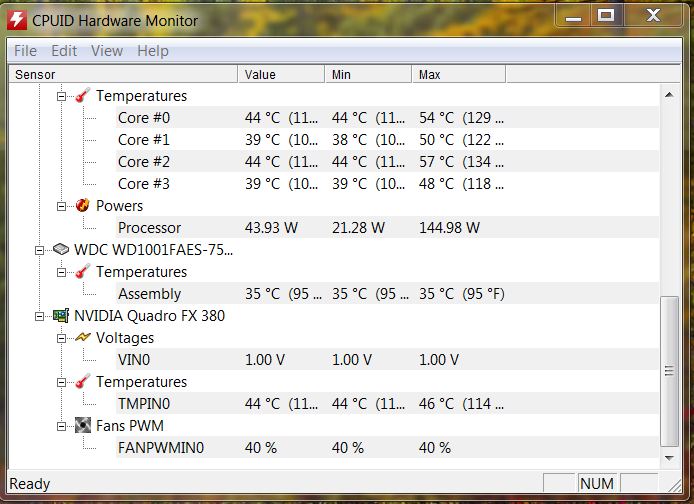Click the scrollbar down arrow
The image size is (694, 504).
[669, 458]
